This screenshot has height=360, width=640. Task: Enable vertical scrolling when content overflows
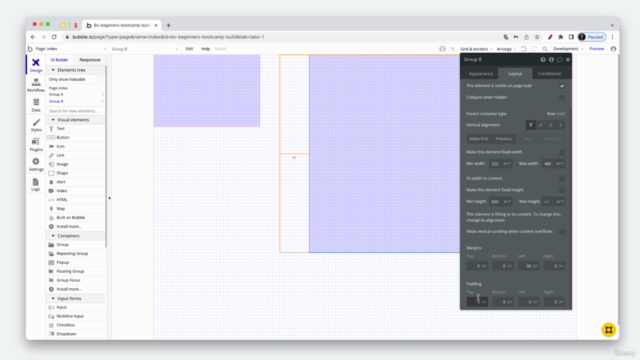pyautogui.click(x=562, y=232)
